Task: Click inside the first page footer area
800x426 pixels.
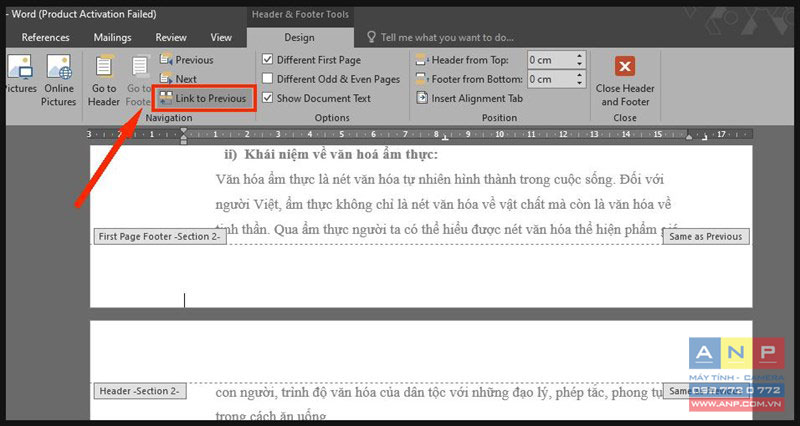Action: (421, 275)
